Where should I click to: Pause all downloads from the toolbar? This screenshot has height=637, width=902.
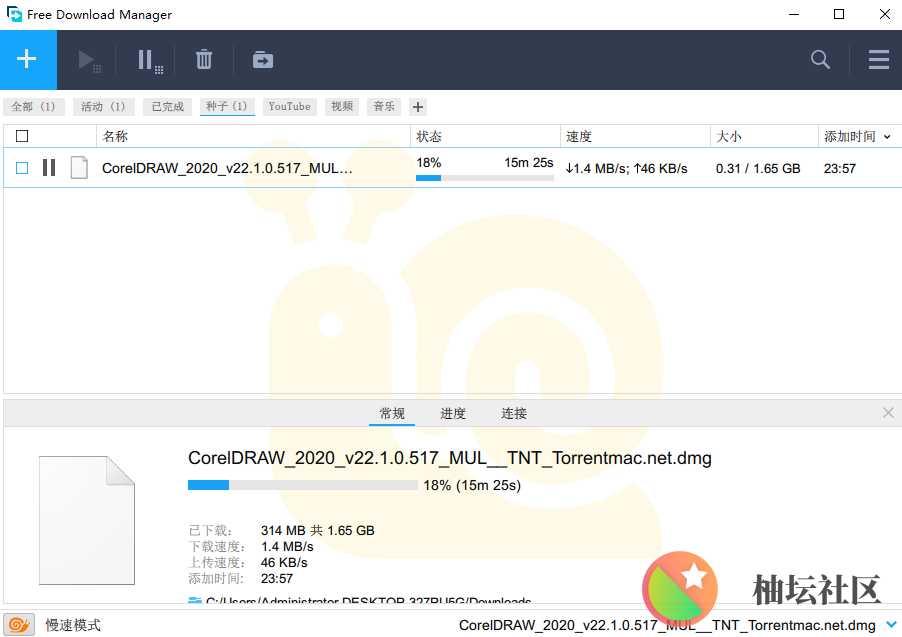click(x=150, y=60)
